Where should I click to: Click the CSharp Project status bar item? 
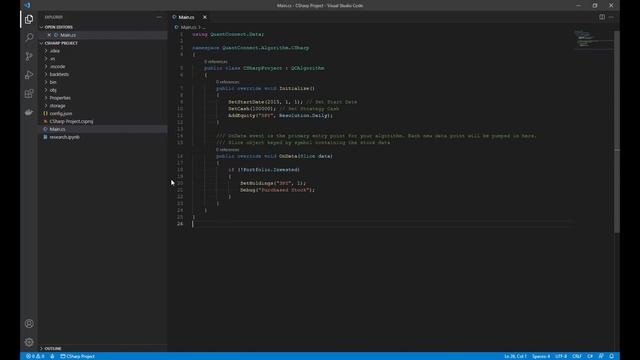(x=78, y=356)
